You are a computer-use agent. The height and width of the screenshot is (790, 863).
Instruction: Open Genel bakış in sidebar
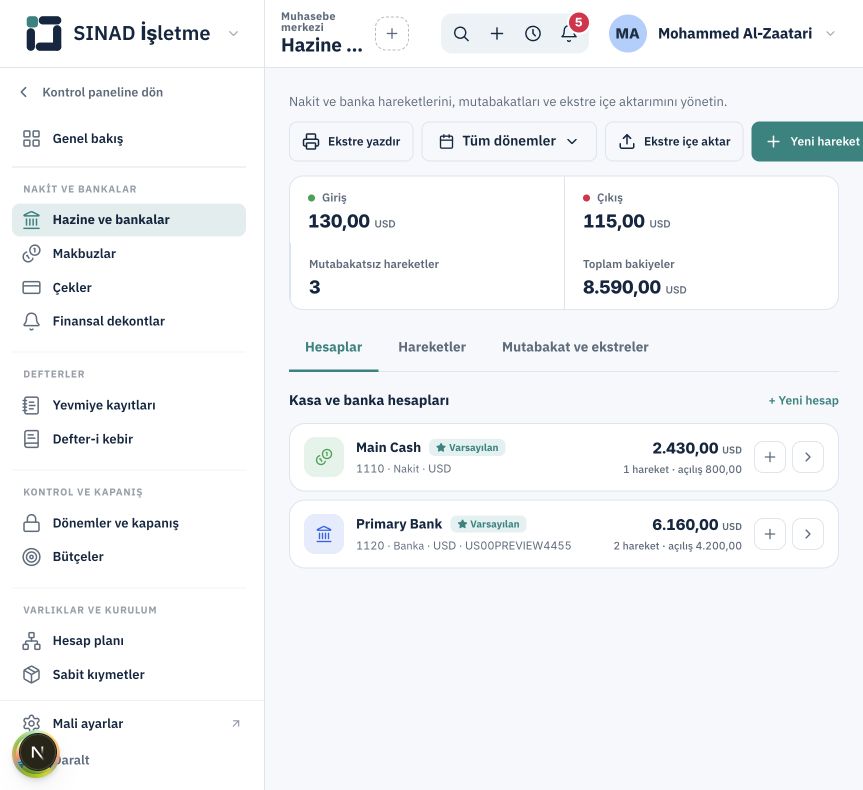[129, 139]
